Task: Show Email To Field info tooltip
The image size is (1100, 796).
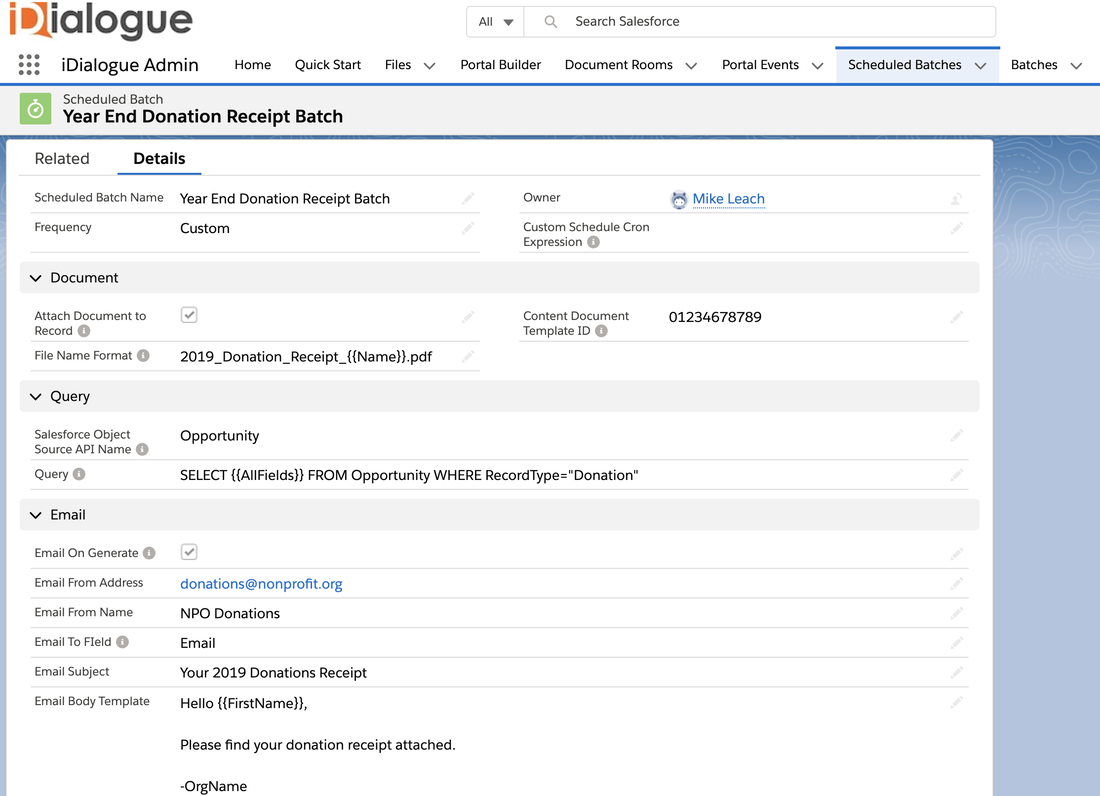Action: 122,642
